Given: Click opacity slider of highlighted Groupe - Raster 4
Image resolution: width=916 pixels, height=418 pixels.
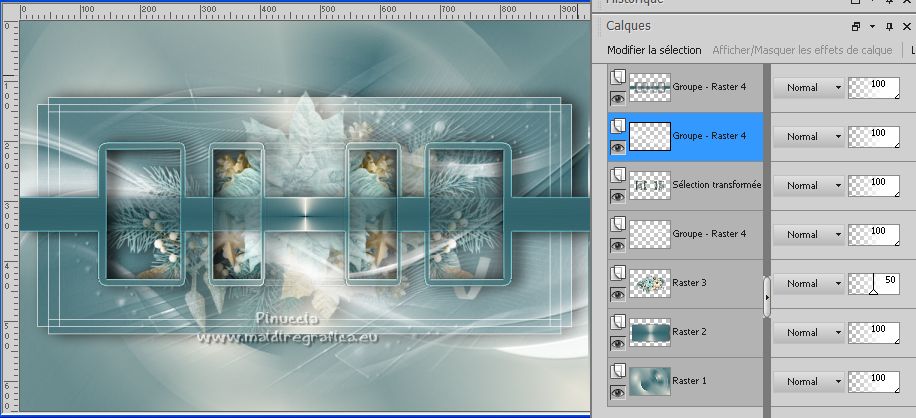Looking at the screenshot, I should coord(874,136).
